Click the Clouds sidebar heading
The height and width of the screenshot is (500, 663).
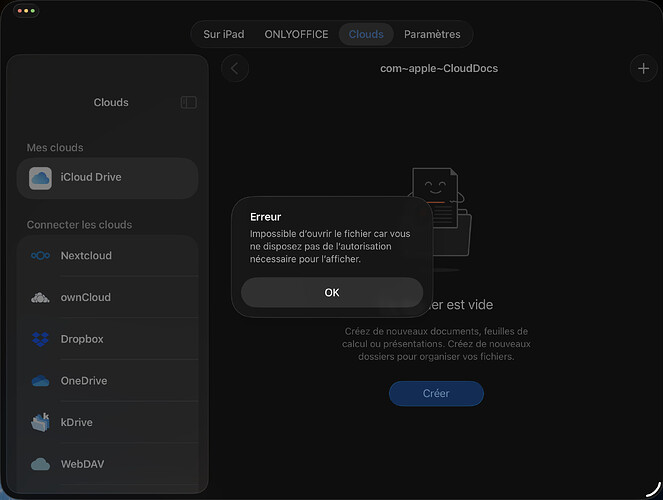111,102
